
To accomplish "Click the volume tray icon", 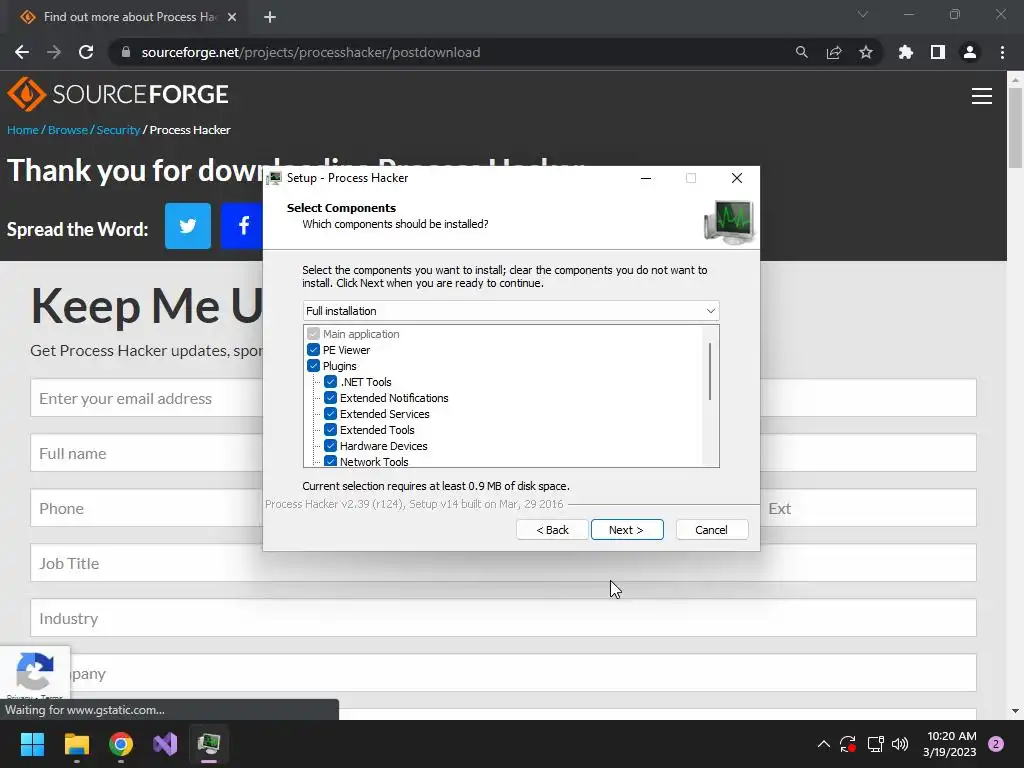I will click(900, 744).
